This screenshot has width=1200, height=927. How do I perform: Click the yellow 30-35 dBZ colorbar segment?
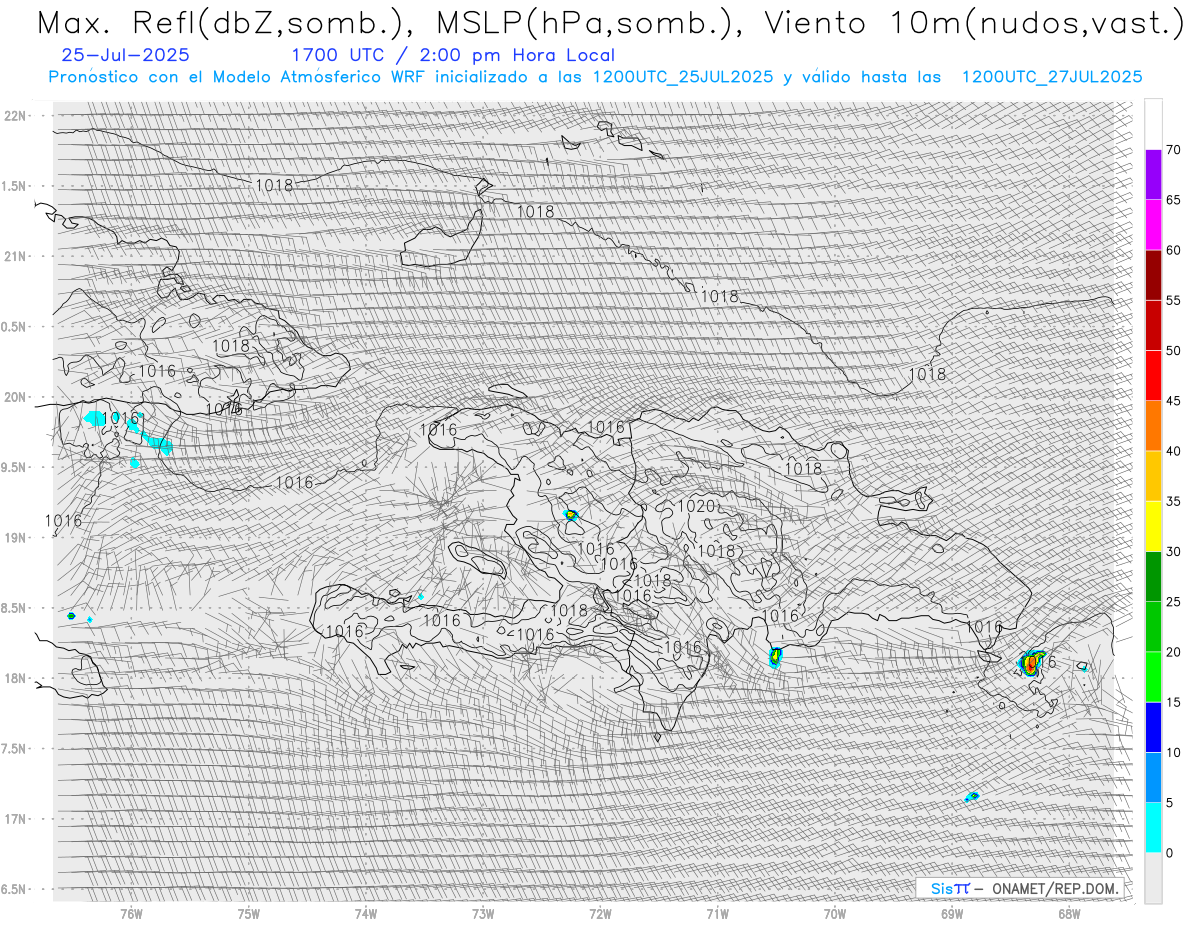1153,526
